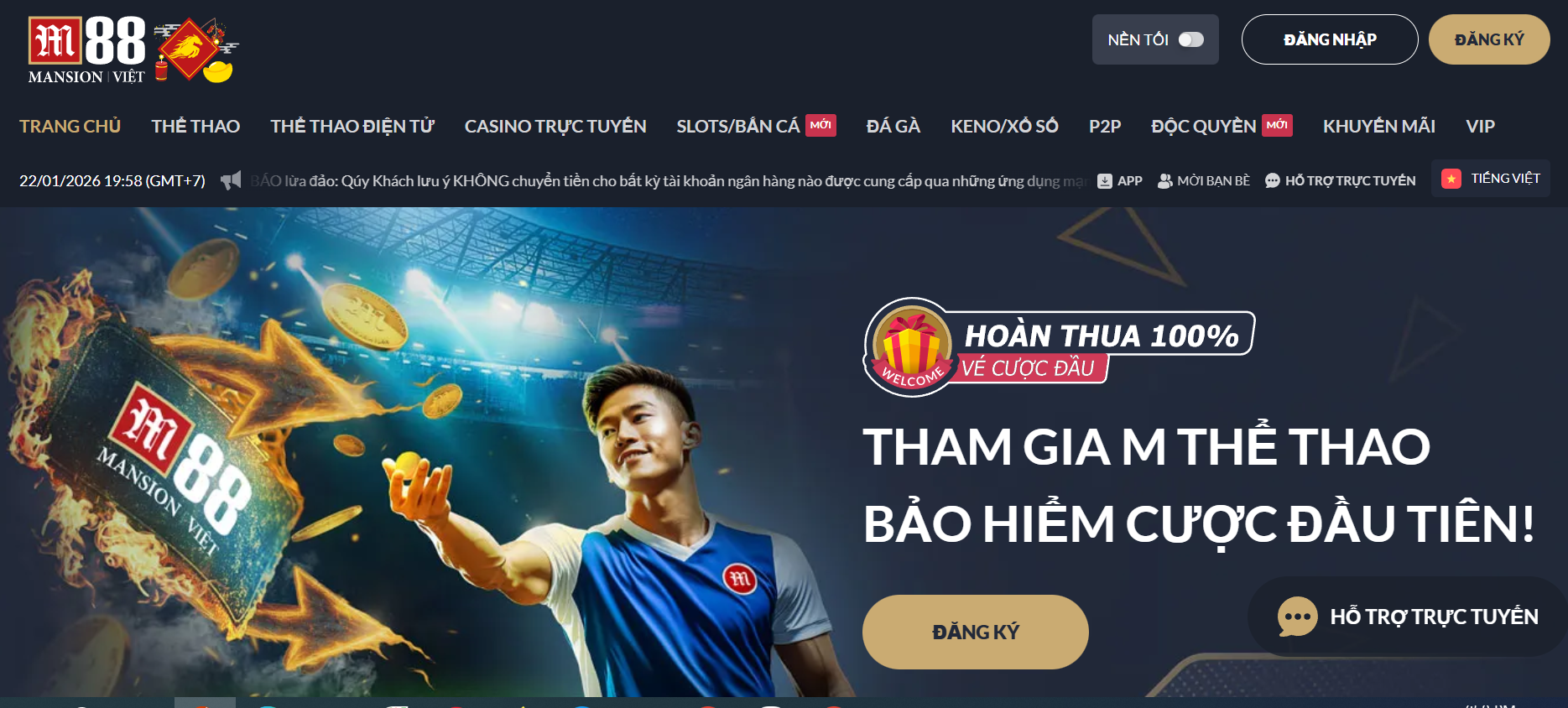Click the Mời bạn bè people icon
Image resolution: width=1568 pixels, height=708 pixels.
pos(1164,180)
